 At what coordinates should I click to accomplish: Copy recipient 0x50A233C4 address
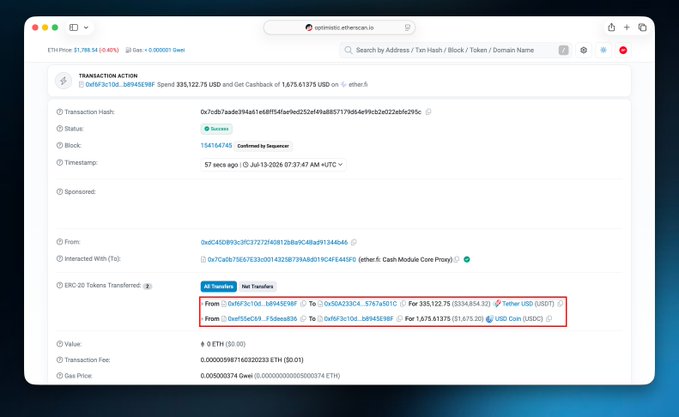tap(403, 304)
